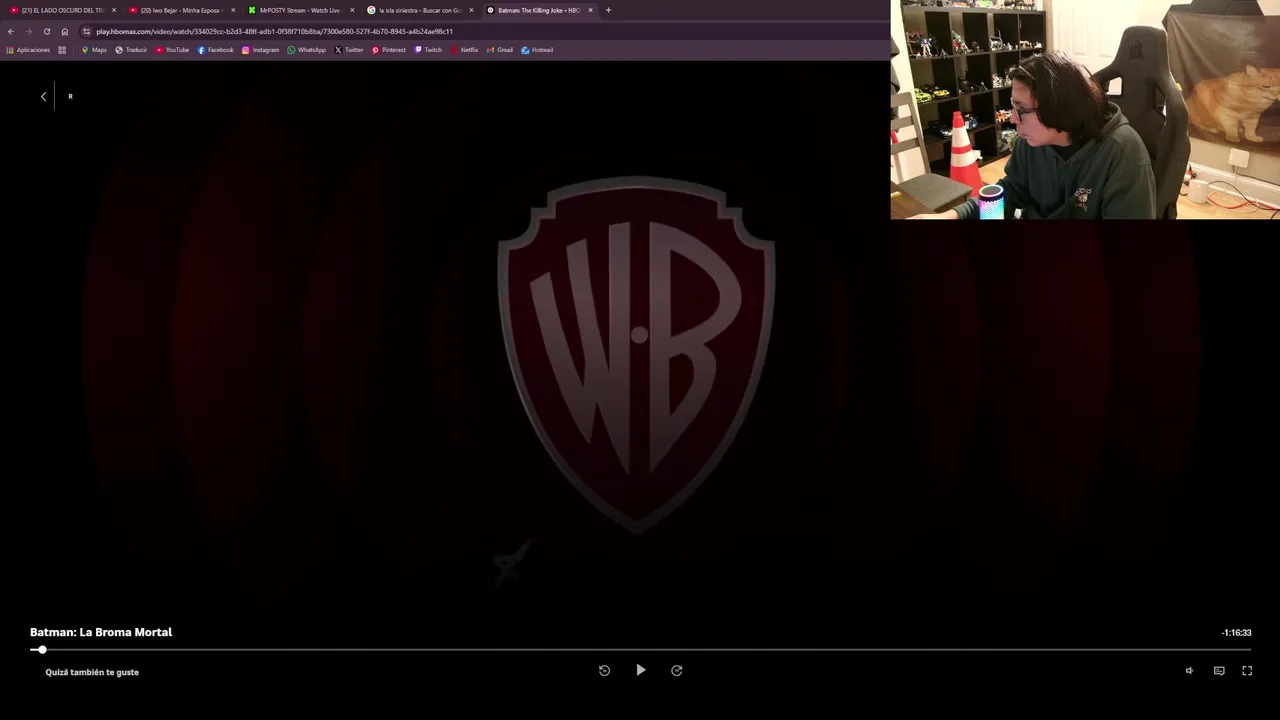
Task: Seek along the video timeline track
Action: [x=640, y=650]
